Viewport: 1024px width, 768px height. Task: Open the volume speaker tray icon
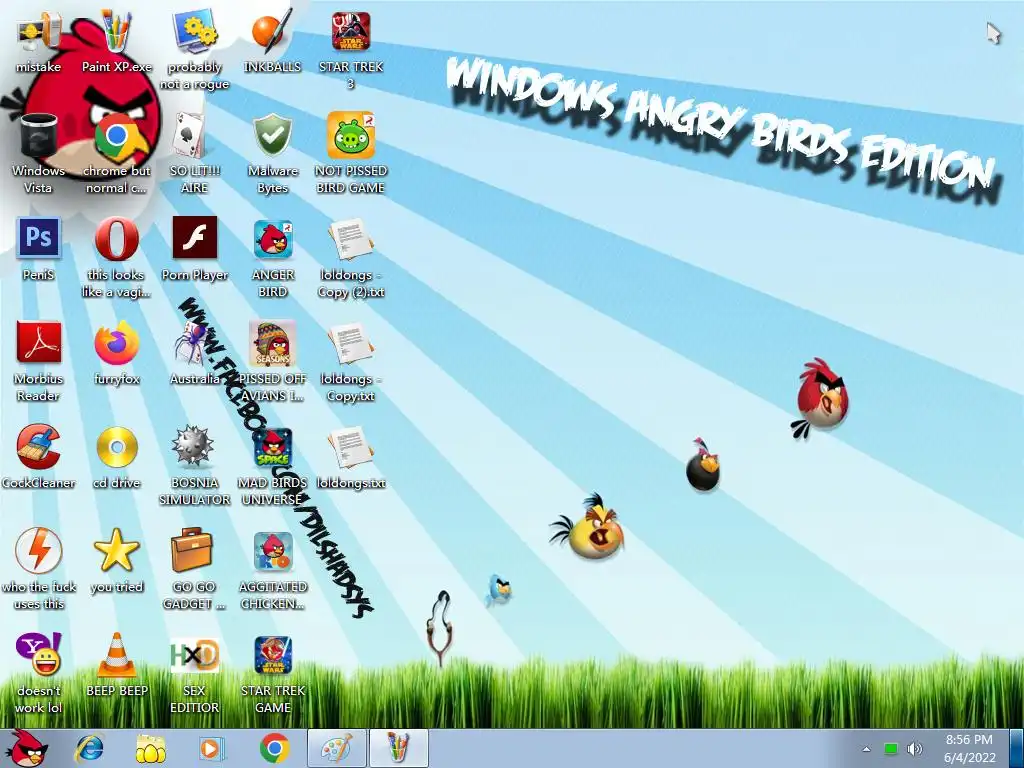coord(914,749)
